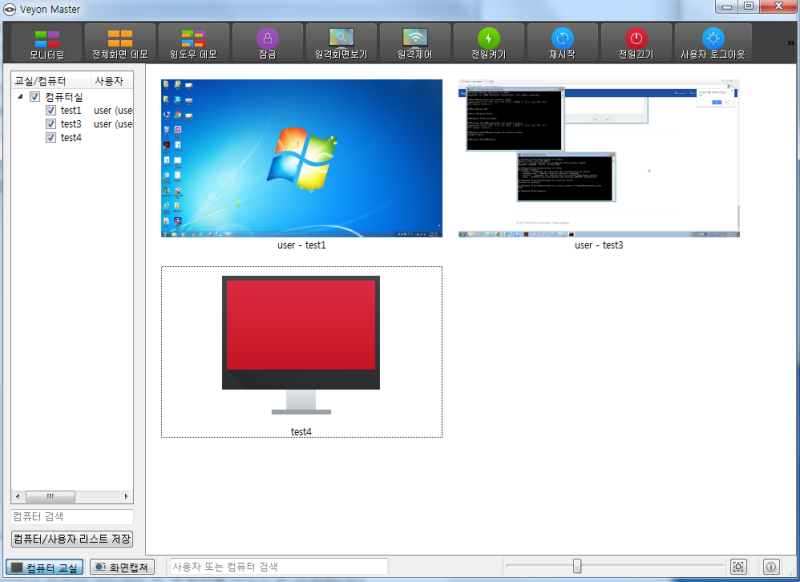
Task: Click the auto-adjust thumbnail size icon
Action: click(x=738, y=567)
